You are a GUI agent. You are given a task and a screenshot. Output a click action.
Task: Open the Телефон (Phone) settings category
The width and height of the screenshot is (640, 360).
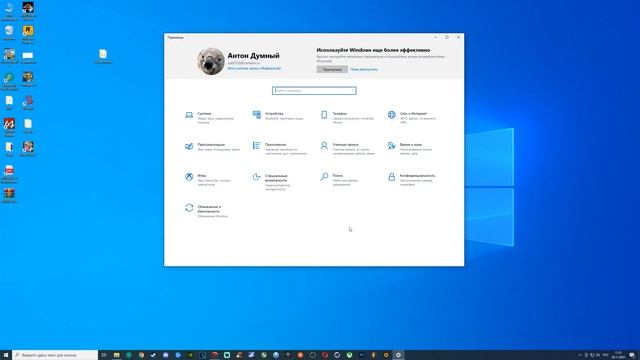click(x=347, y=118)
